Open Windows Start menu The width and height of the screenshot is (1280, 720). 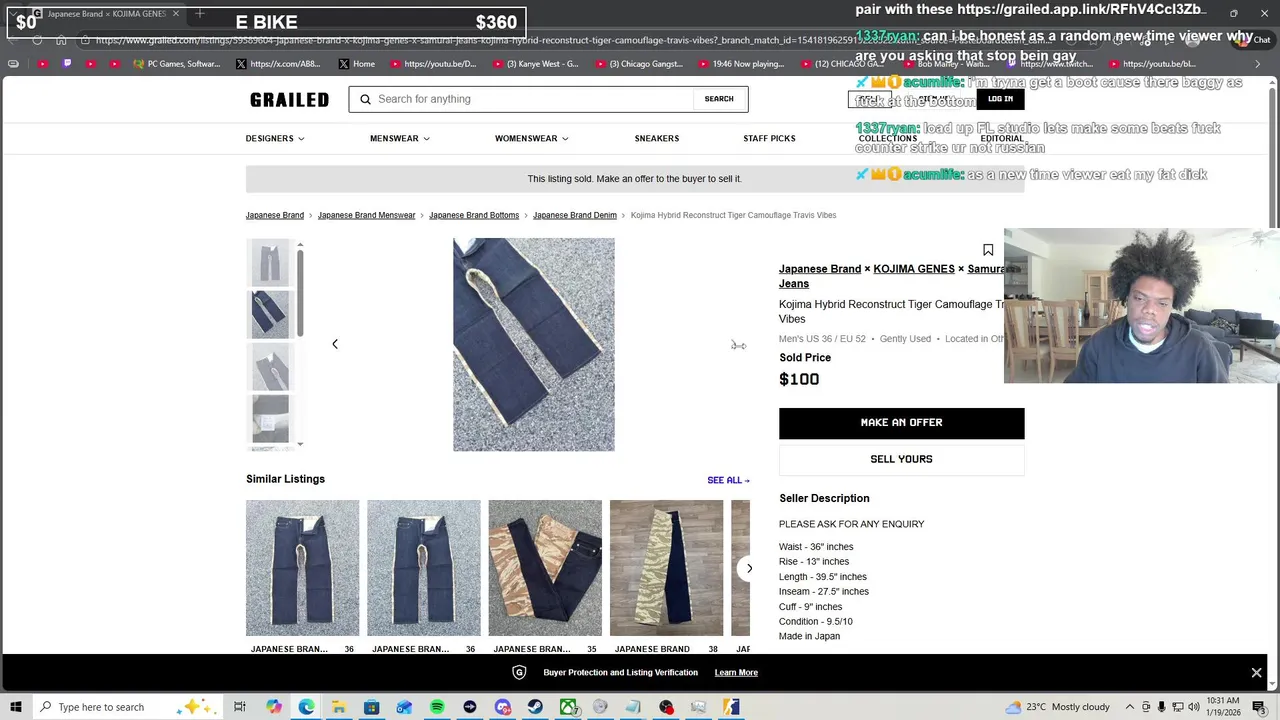[x=16, y=707]
